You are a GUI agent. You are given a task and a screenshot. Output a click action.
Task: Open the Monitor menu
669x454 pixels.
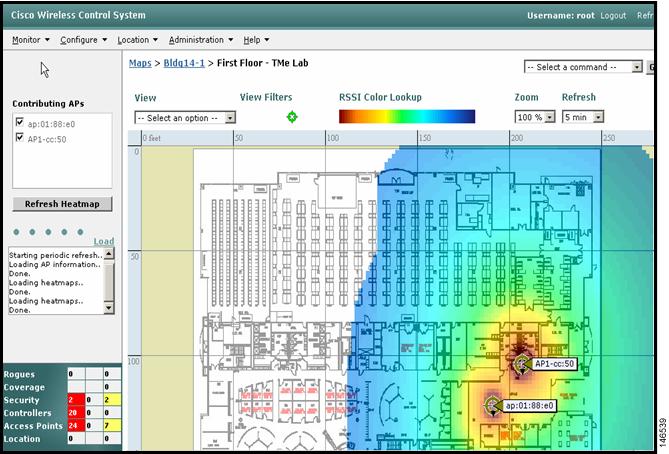[31, 40]
